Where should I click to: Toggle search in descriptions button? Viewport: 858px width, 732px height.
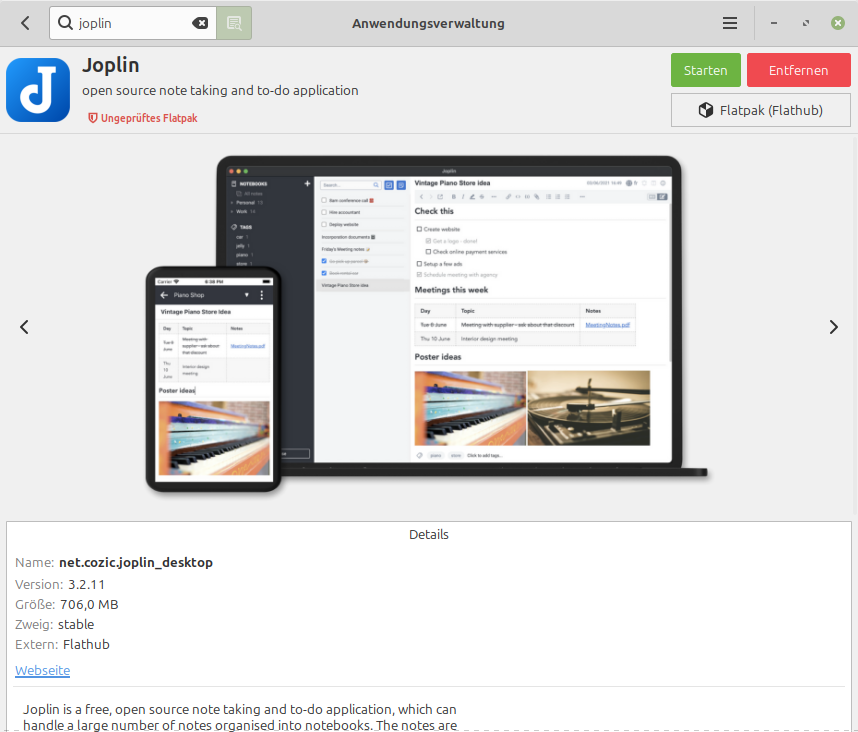click(234, 23)
